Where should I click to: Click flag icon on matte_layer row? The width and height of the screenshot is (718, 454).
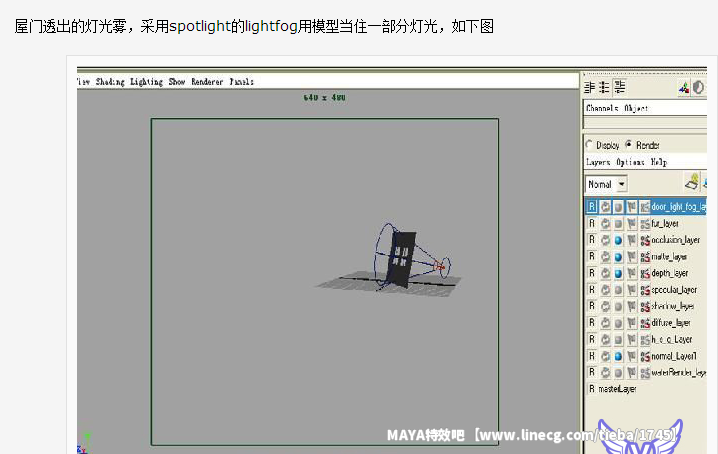click(x=631, y=257)
